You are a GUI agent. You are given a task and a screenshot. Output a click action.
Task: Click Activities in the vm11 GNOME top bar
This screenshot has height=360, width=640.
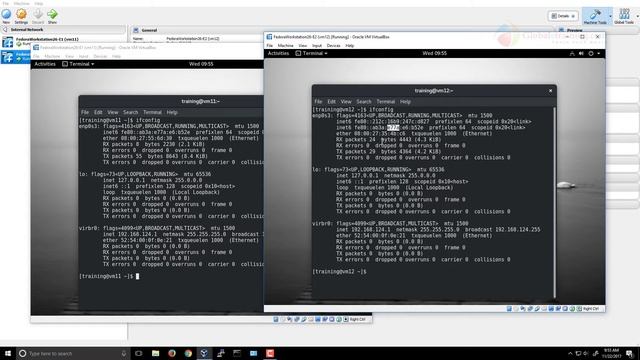(x=44, y=64)
